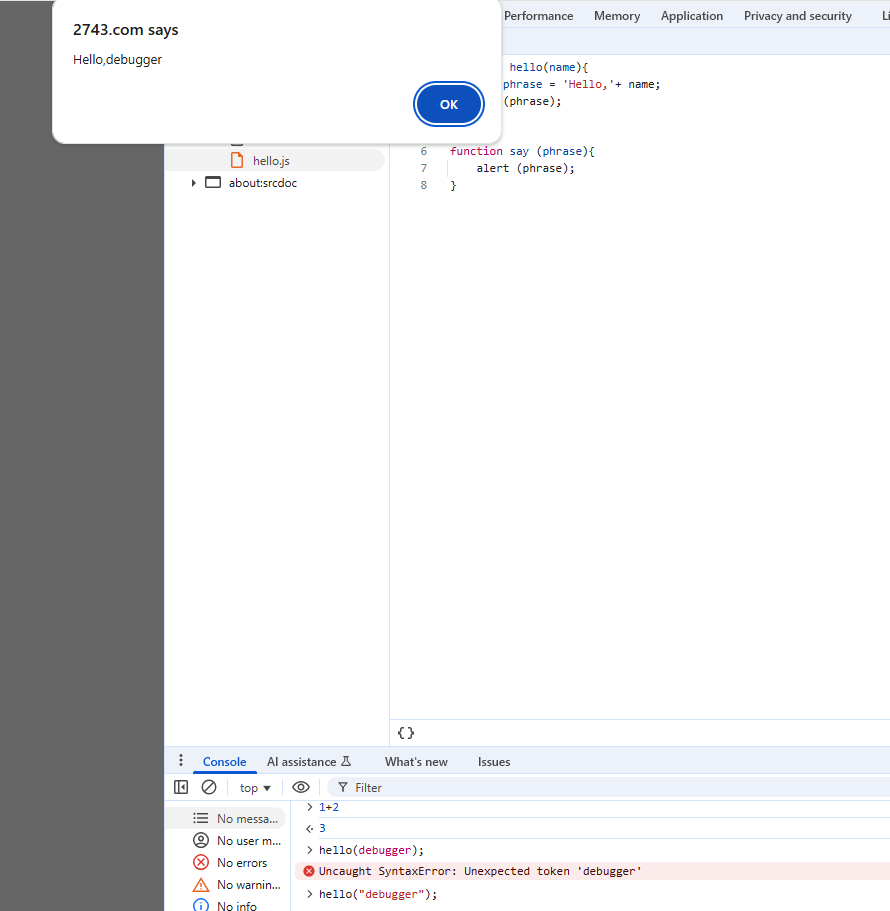Click the about:srcdoc frame icon

[x=213, y=182]
